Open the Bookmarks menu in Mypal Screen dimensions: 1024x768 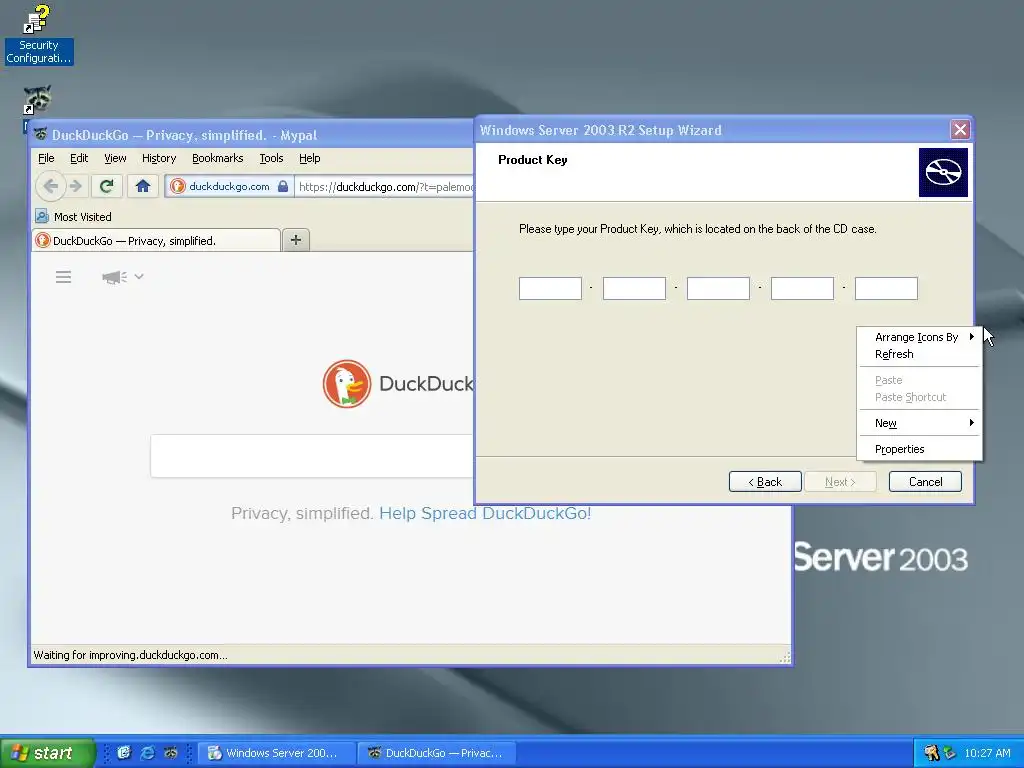point(217,158)
